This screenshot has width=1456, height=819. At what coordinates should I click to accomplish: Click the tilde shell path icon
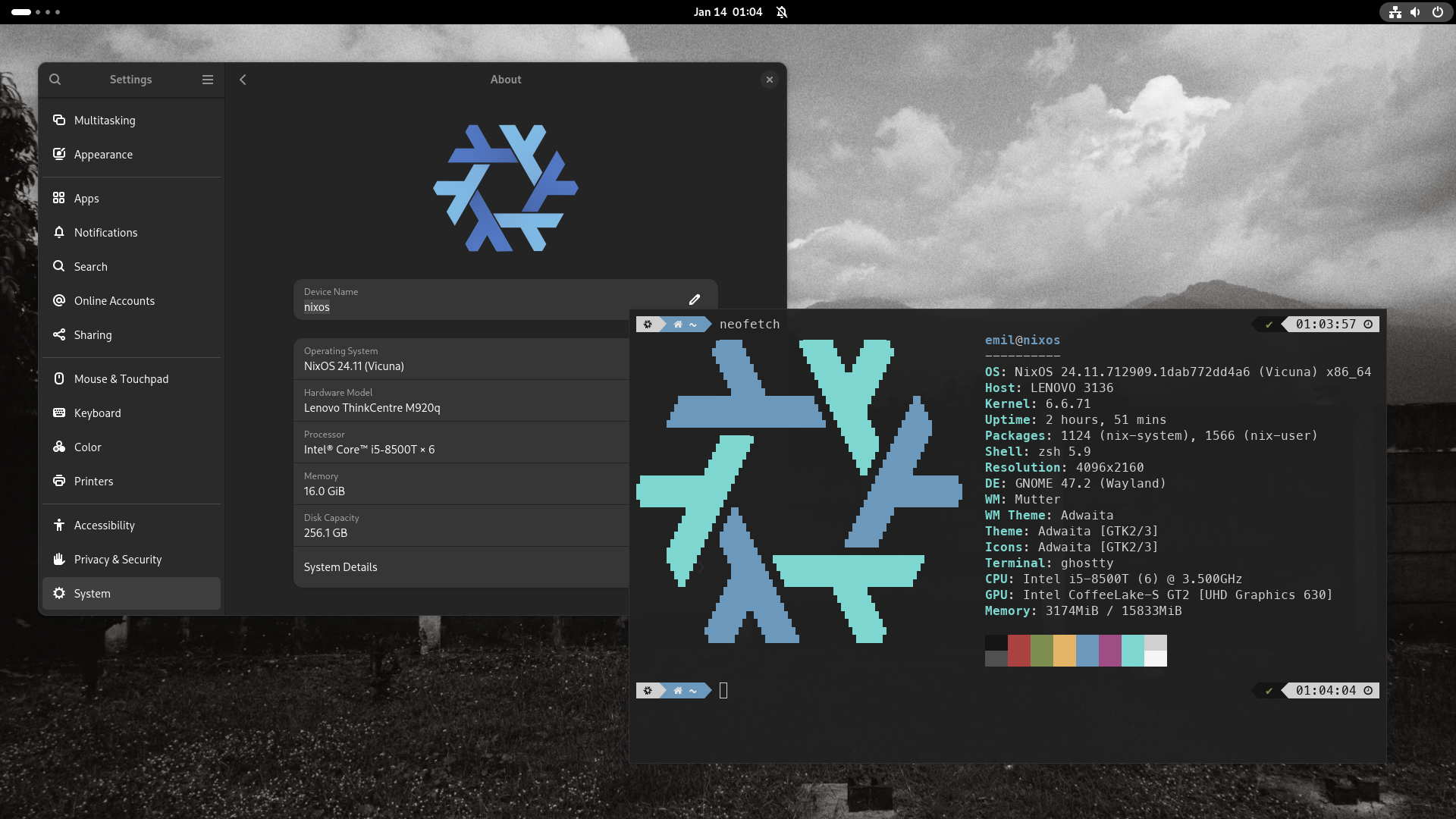pos(696,324)
